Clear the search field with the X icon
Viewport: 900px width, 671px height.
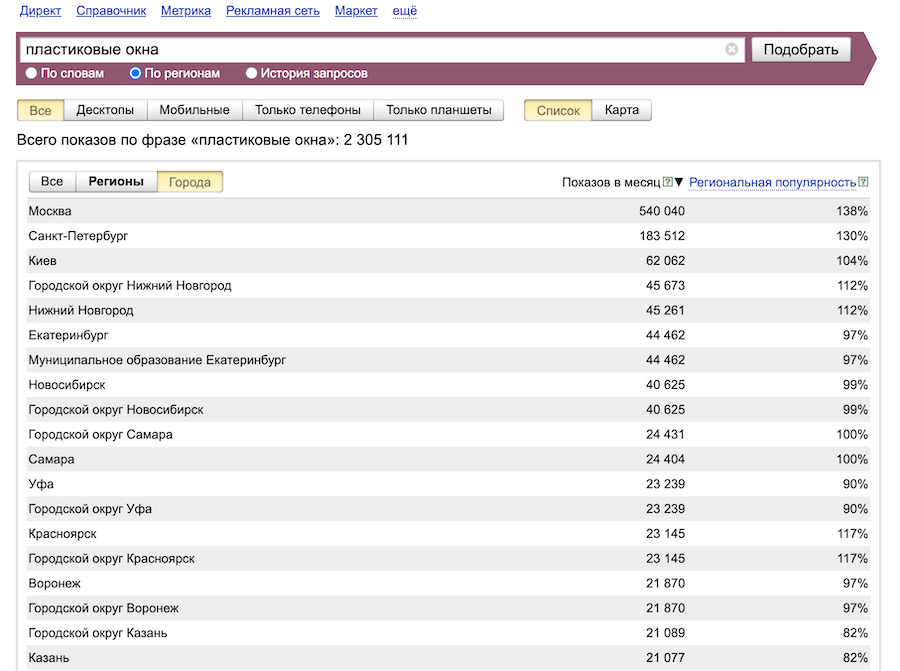click(731, 49)
